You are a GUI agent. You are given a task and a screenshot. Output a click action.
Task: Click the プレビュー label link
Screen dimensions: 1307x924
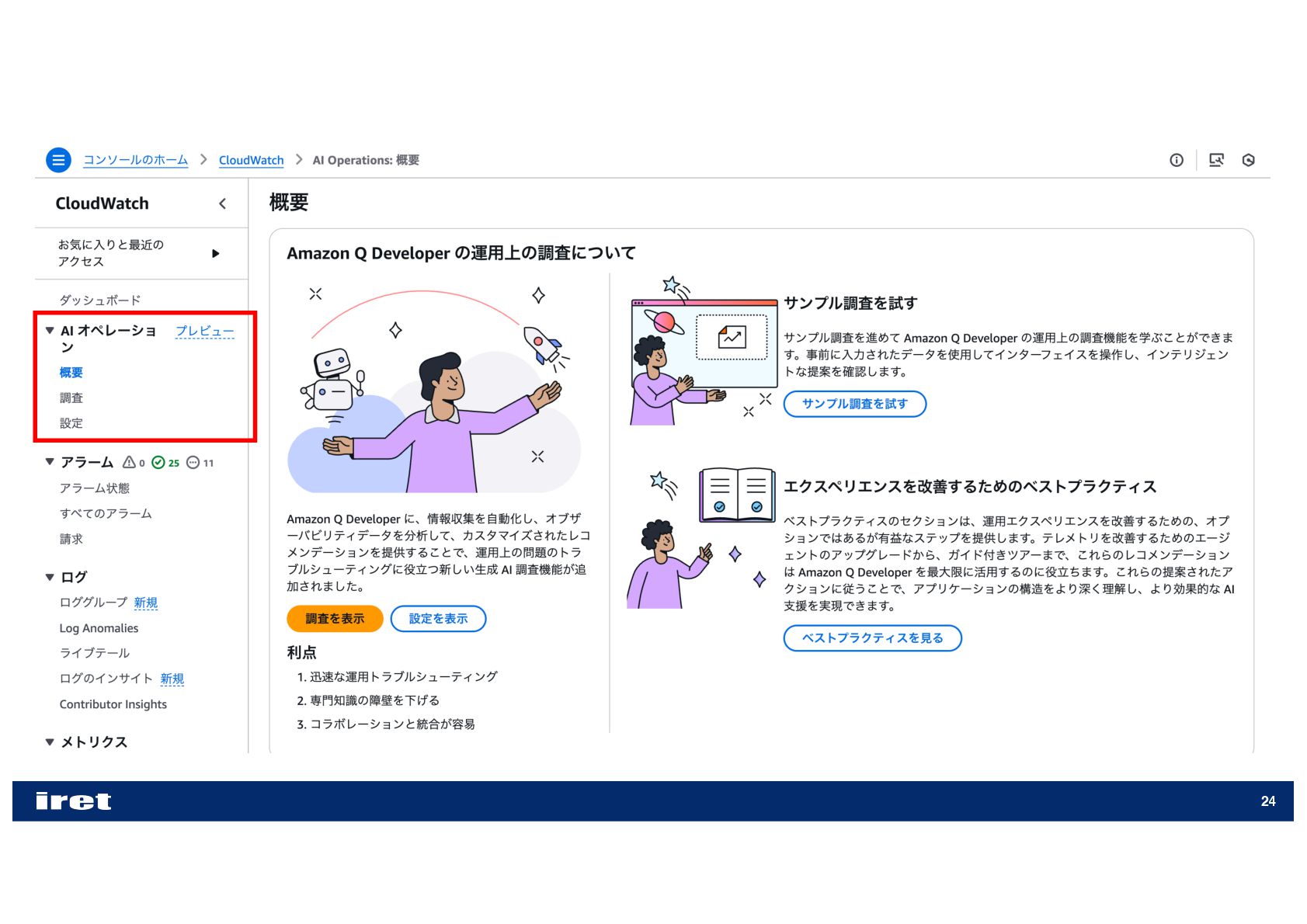click(x=205, y=331)
